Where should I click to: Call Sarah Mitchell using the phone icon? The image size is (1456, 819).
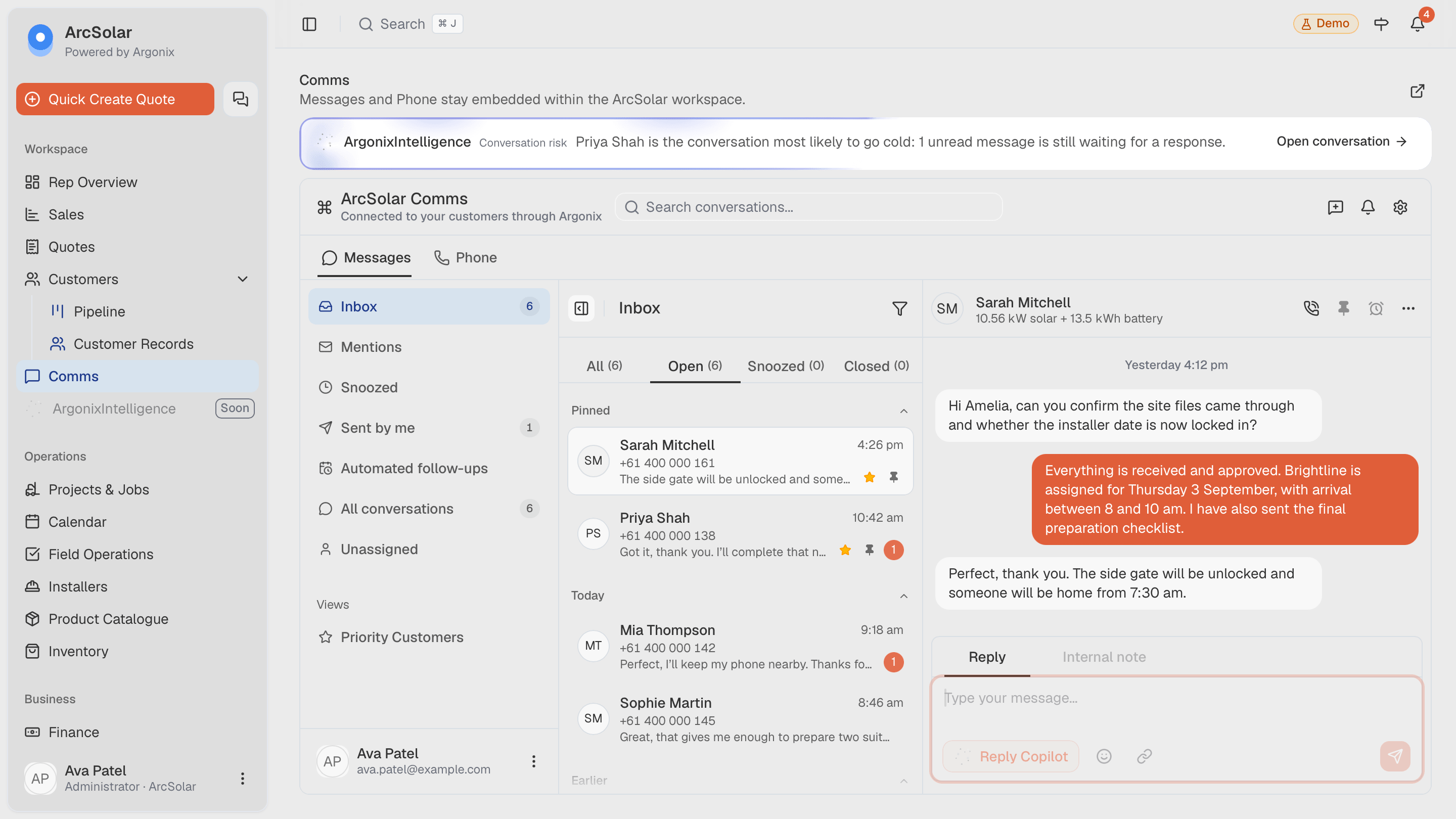(1311, 308)
